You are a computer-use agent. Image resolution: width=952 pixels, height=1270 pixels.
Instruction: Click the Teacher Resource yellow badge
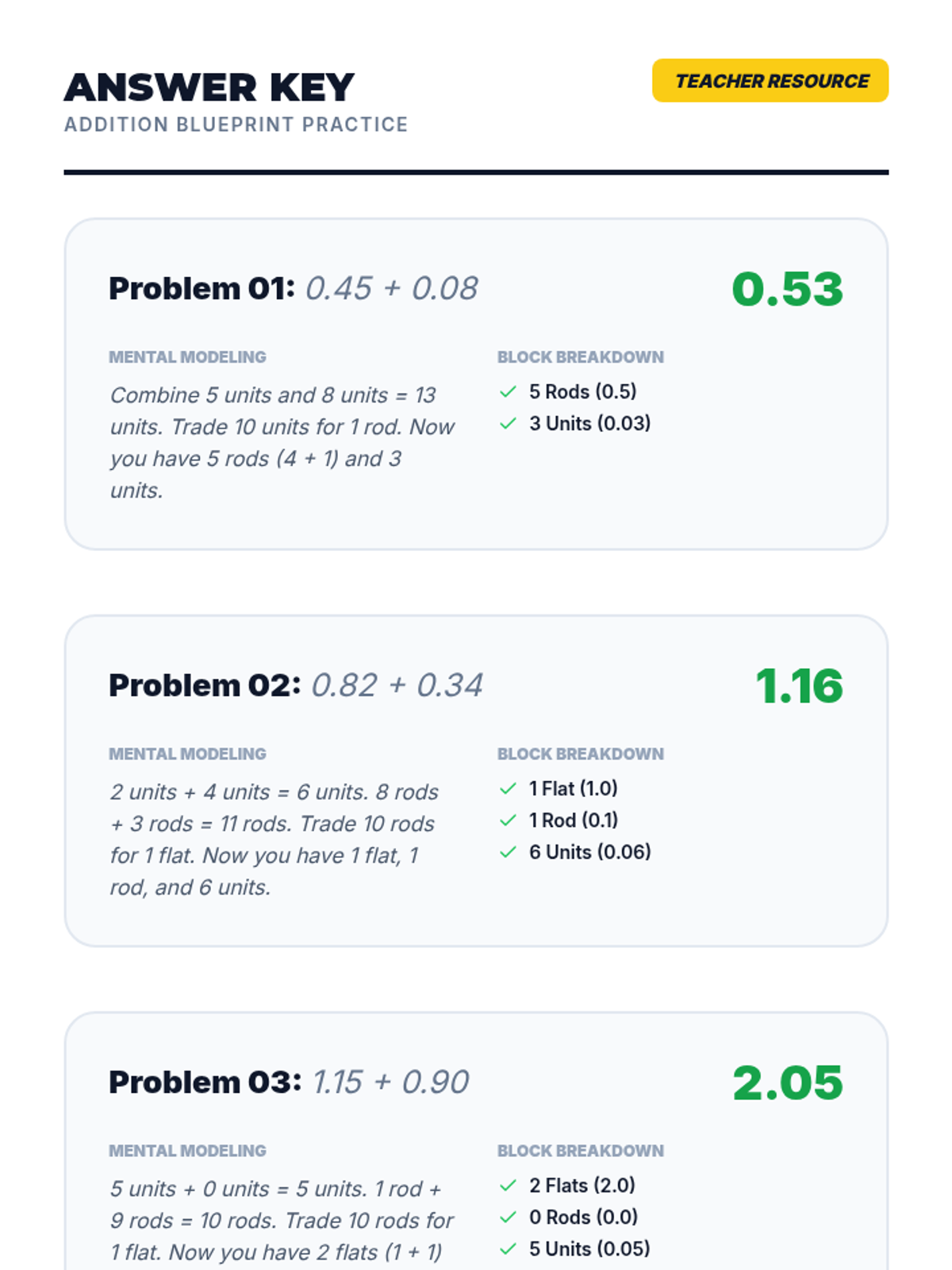[x=770, y=80]
